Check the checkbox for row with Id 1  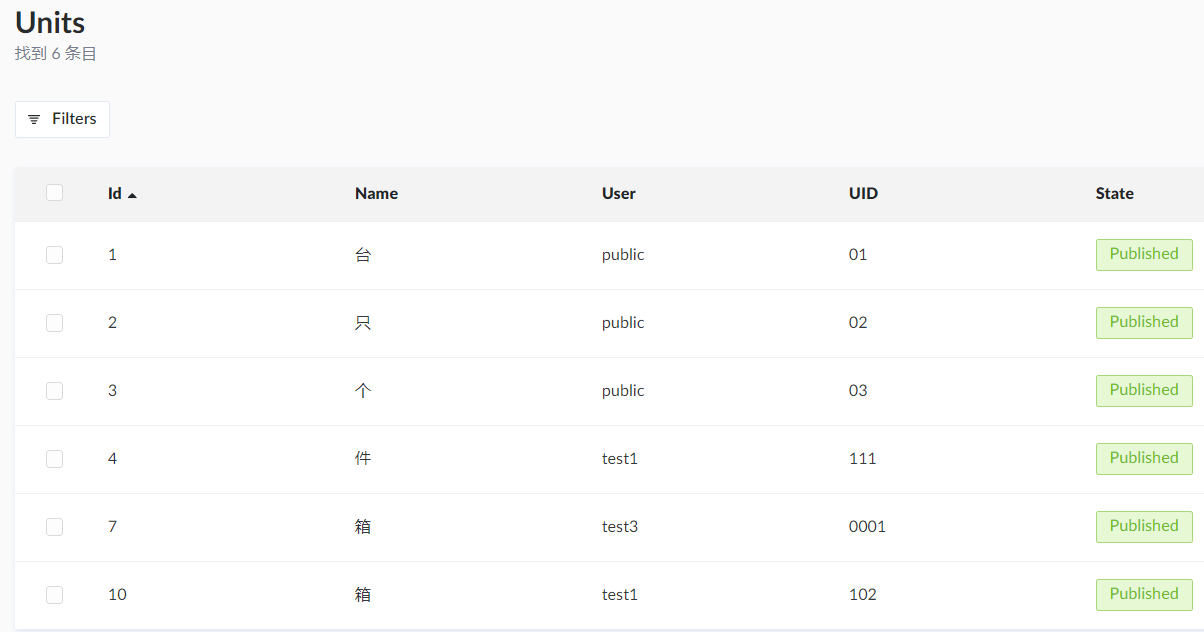pos(54,255)
